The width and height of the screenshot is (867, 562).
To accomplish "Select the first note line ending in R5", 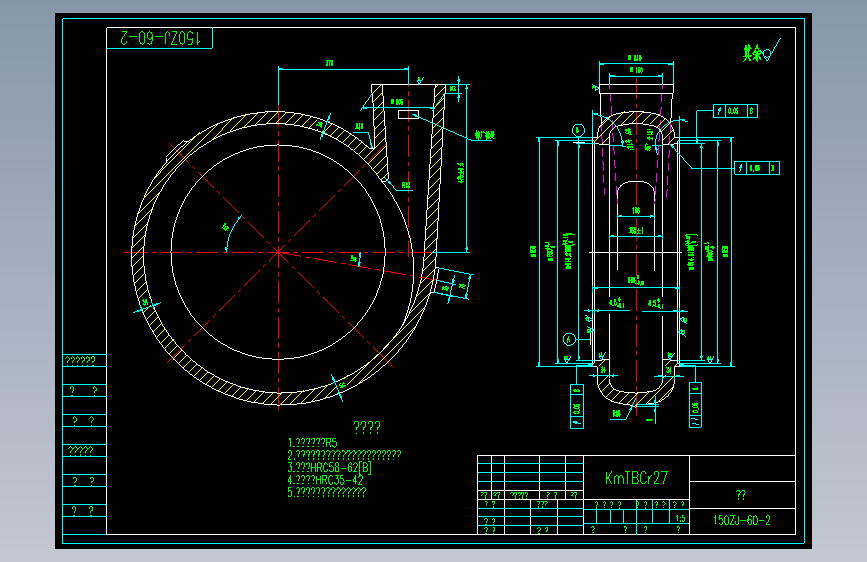I will click(x=312, y=443).
